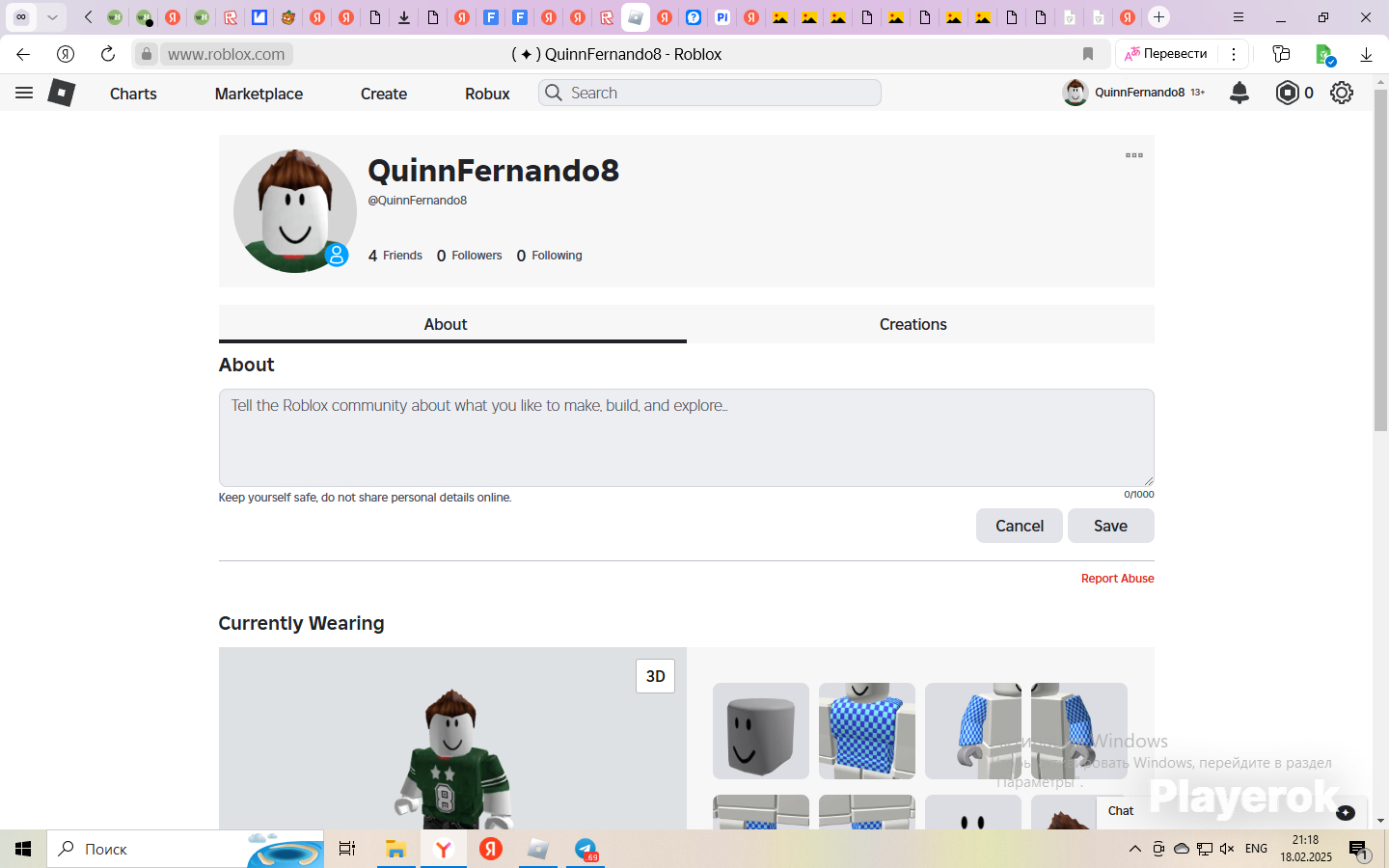Open the Marketplace page
The height and width of the screenshot is (868, 1389).
[259, 94]
